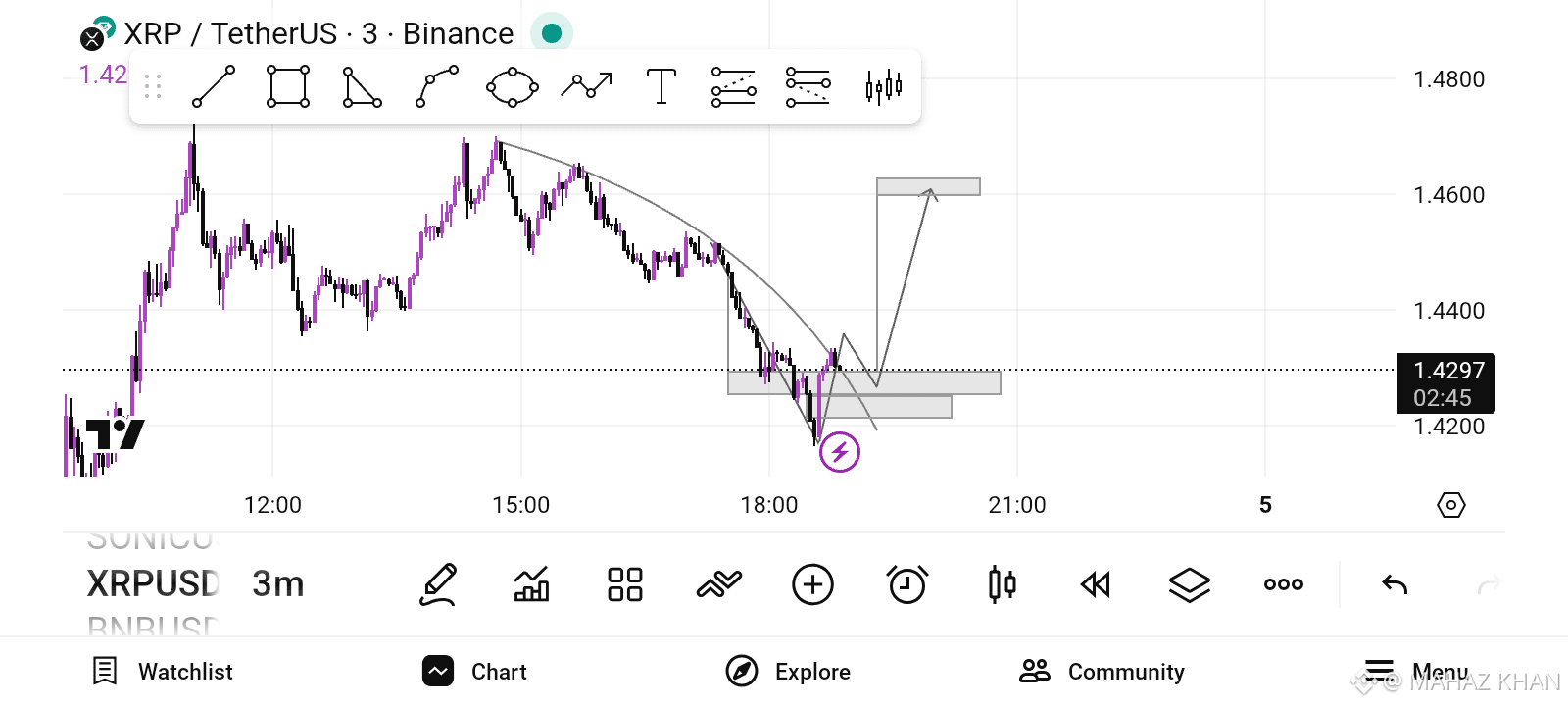
Task: Open the three-dot more options menu
Action: pos(1283,584)
